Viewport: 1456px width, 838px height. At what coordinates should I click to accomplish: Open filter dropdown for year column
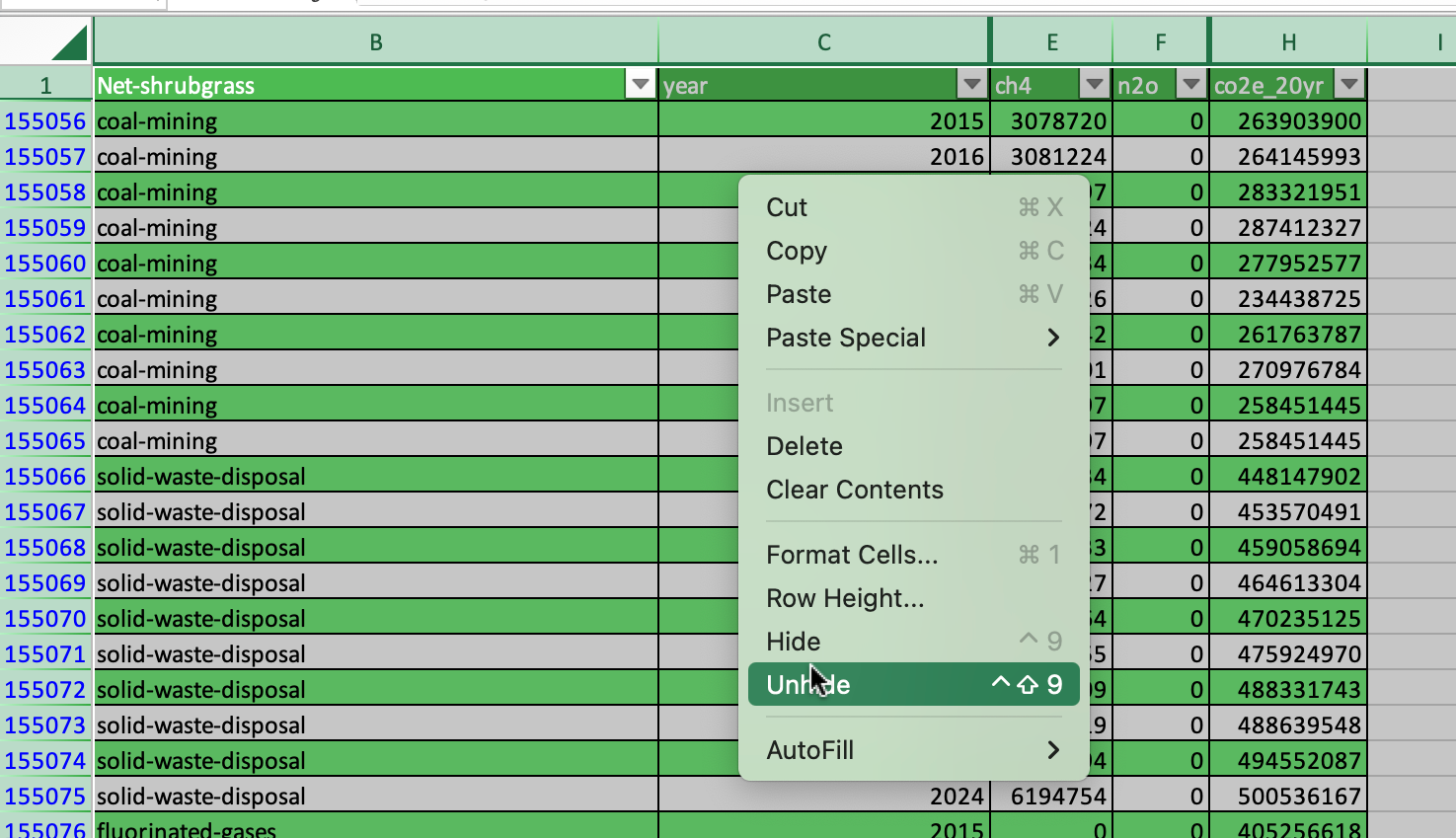click(x=972, y=85)
